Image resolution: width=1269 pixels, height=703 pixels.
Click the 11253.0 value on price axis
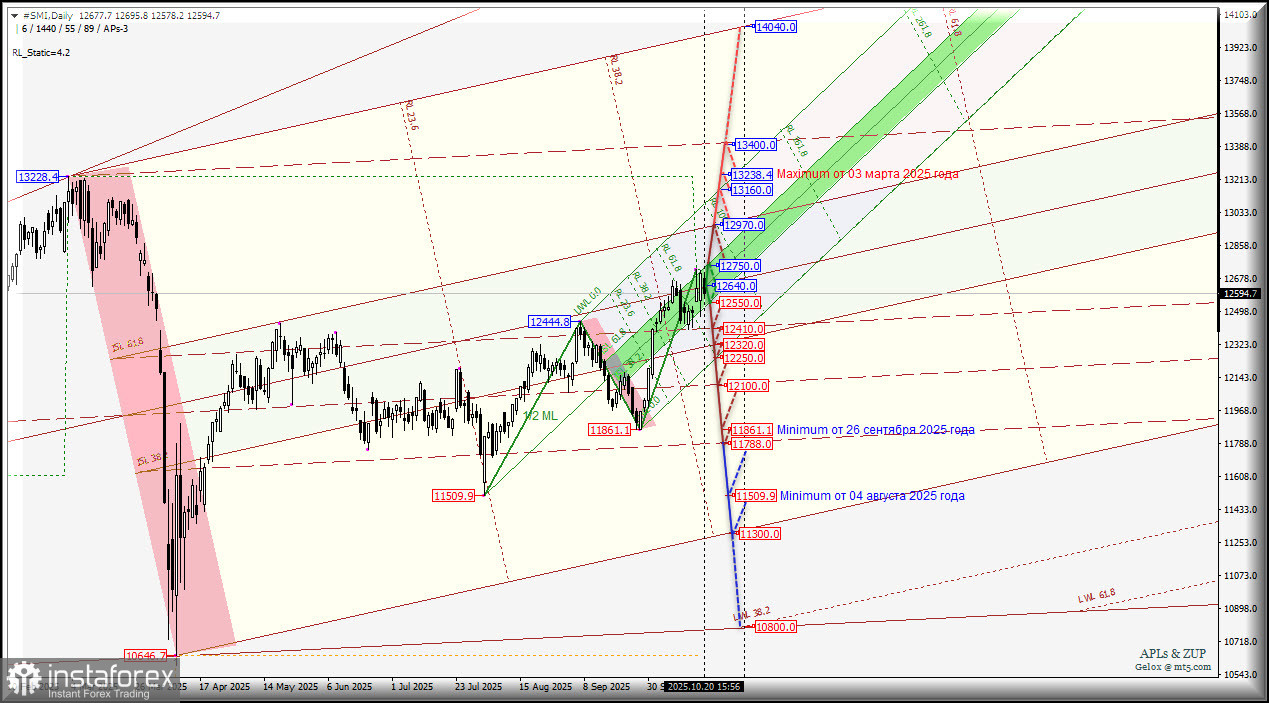click(1239, 543)
